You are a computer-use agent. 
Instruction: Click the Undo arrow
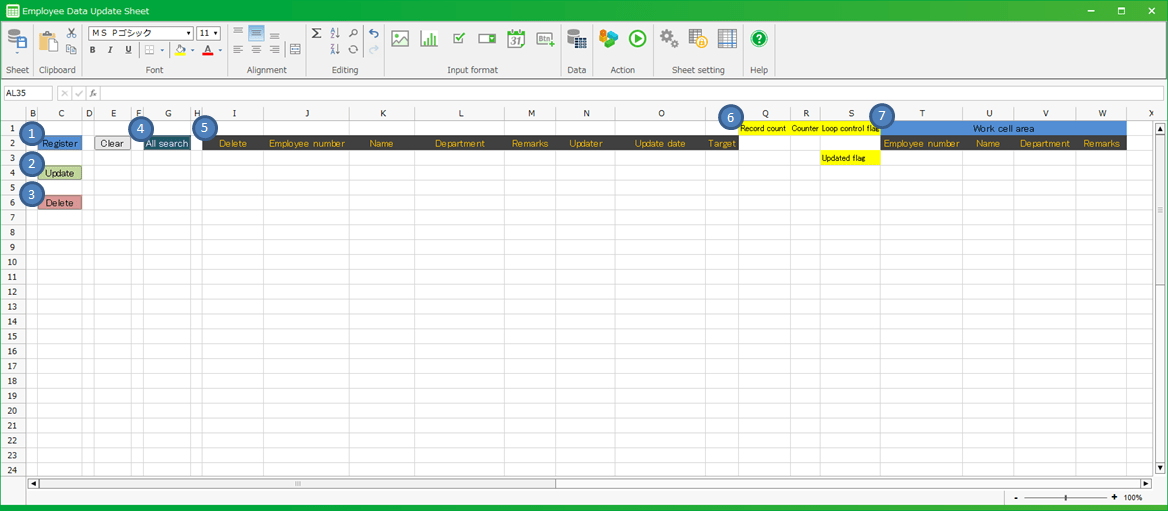coord(374,34)
